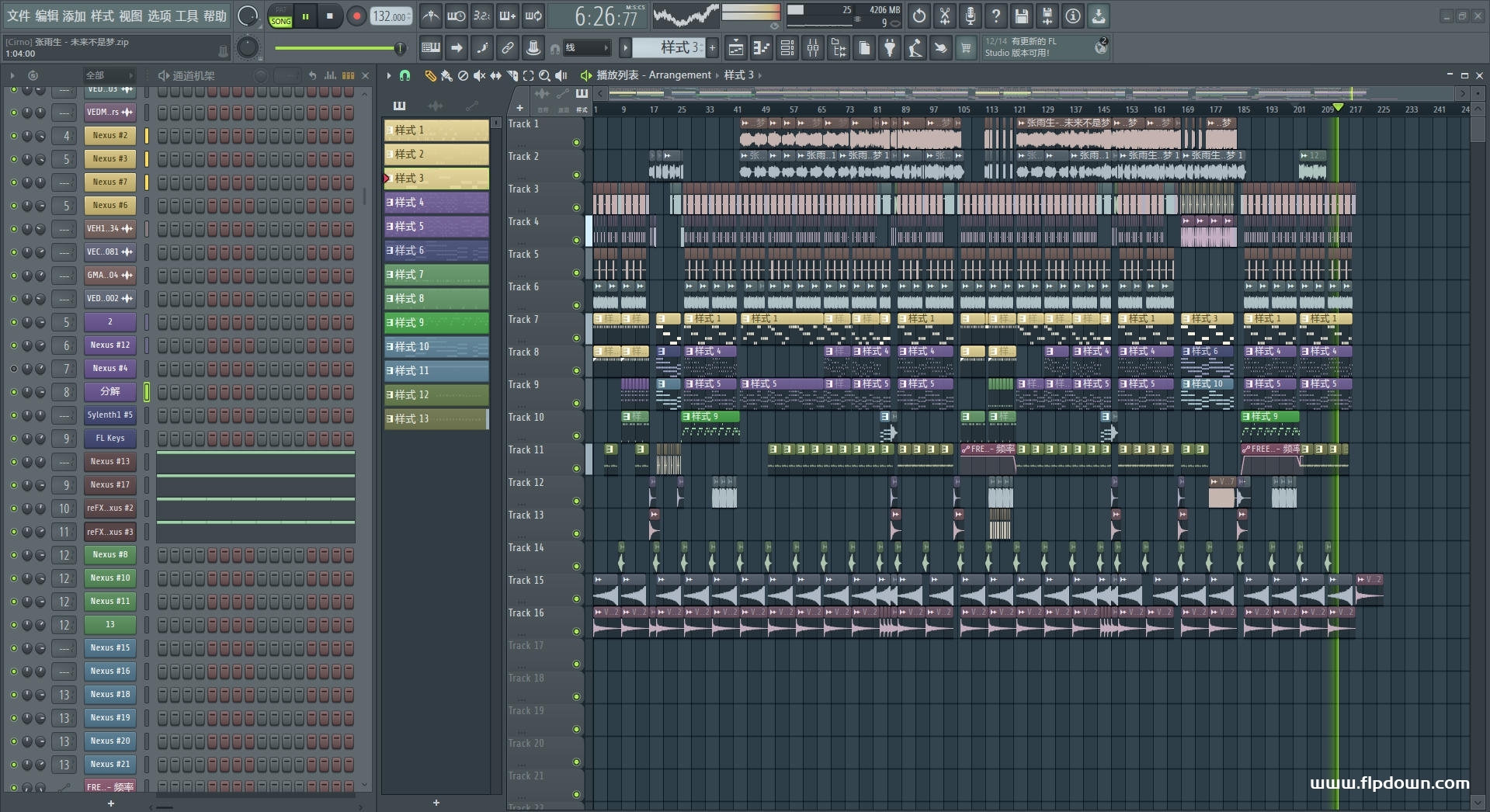Viewport: 1490px width, 812px height.
Task: Stop playback with the stop button
Action: (x=330, y=16)
